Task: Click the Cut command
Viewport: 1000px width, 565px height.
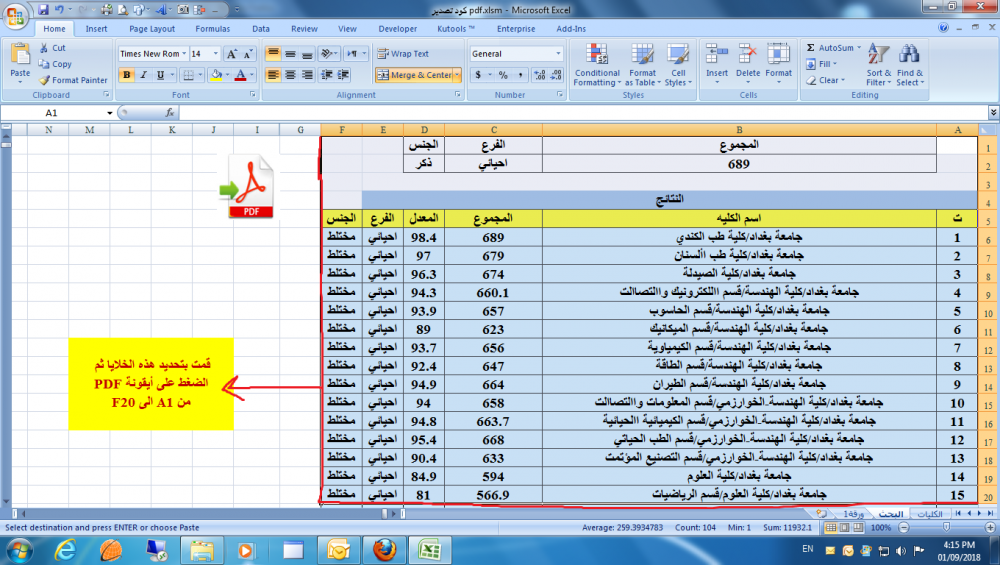Action: [x=52, y=48]
